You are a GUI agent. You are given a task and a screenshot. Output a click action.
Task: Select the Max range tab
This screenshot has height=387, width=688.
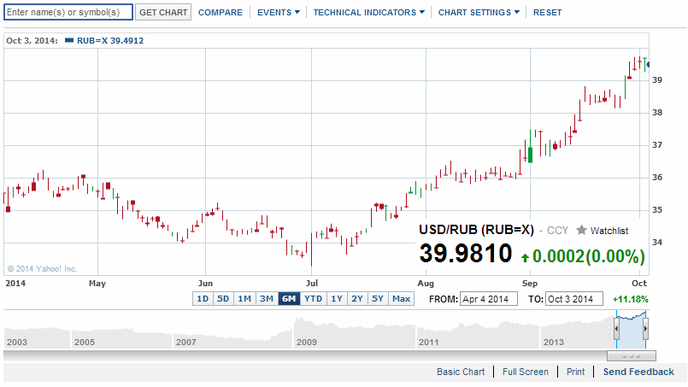tap(401, 299)
